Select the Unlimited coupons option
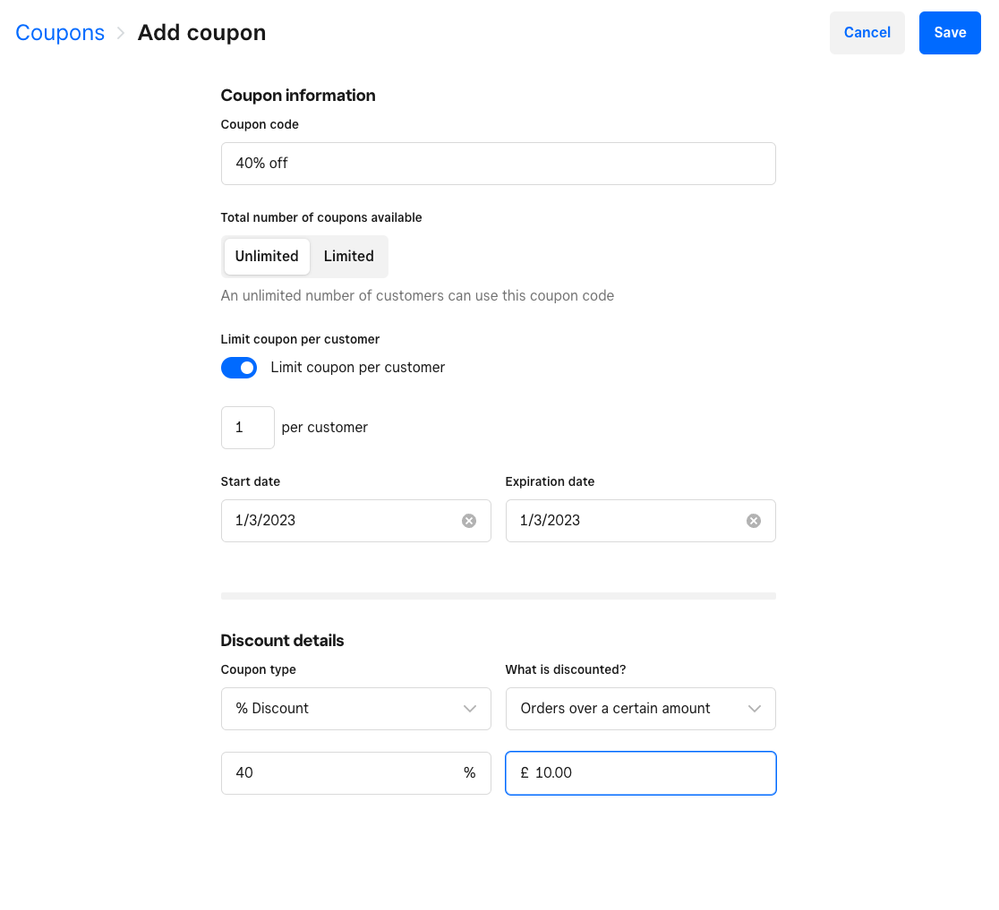This screenshot has height=910, width=999. (x=267, y=257)
